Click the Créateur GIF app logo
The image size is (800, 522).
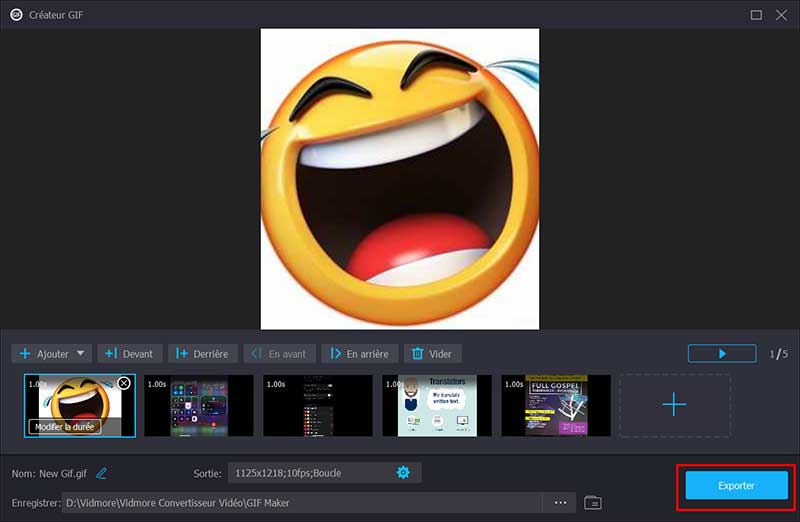(x=16, y=15)
